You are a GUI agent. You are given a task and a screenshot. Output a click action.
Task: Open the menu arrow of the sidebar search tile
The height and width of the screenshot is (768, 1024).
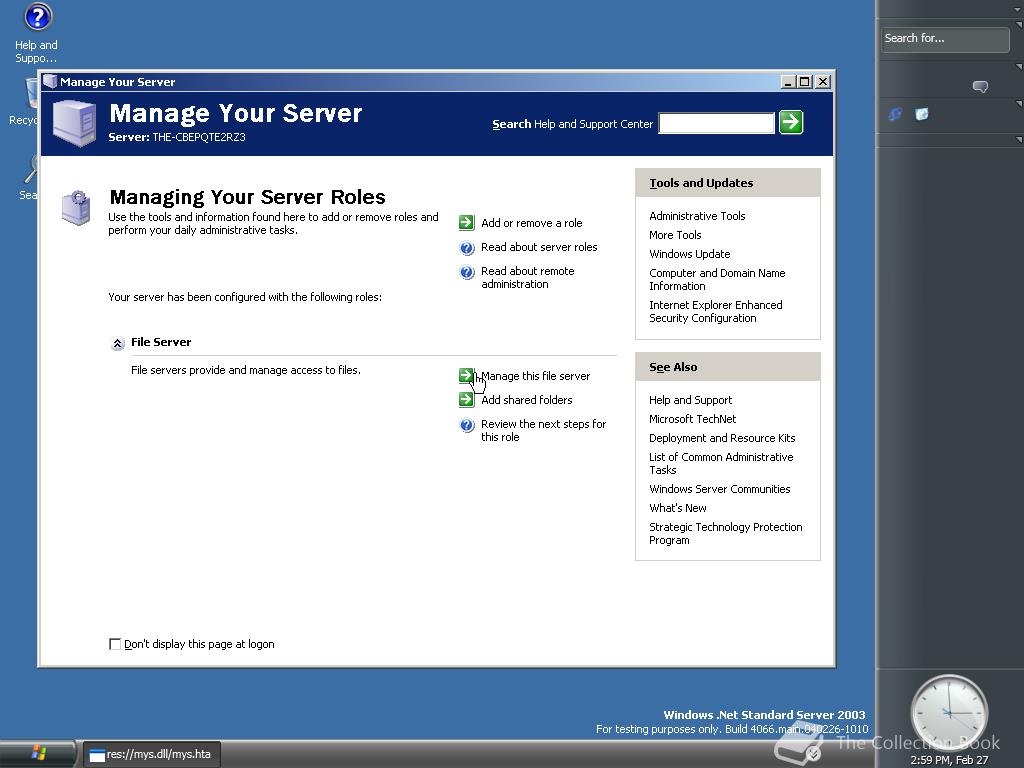(x=1019, y=25)
